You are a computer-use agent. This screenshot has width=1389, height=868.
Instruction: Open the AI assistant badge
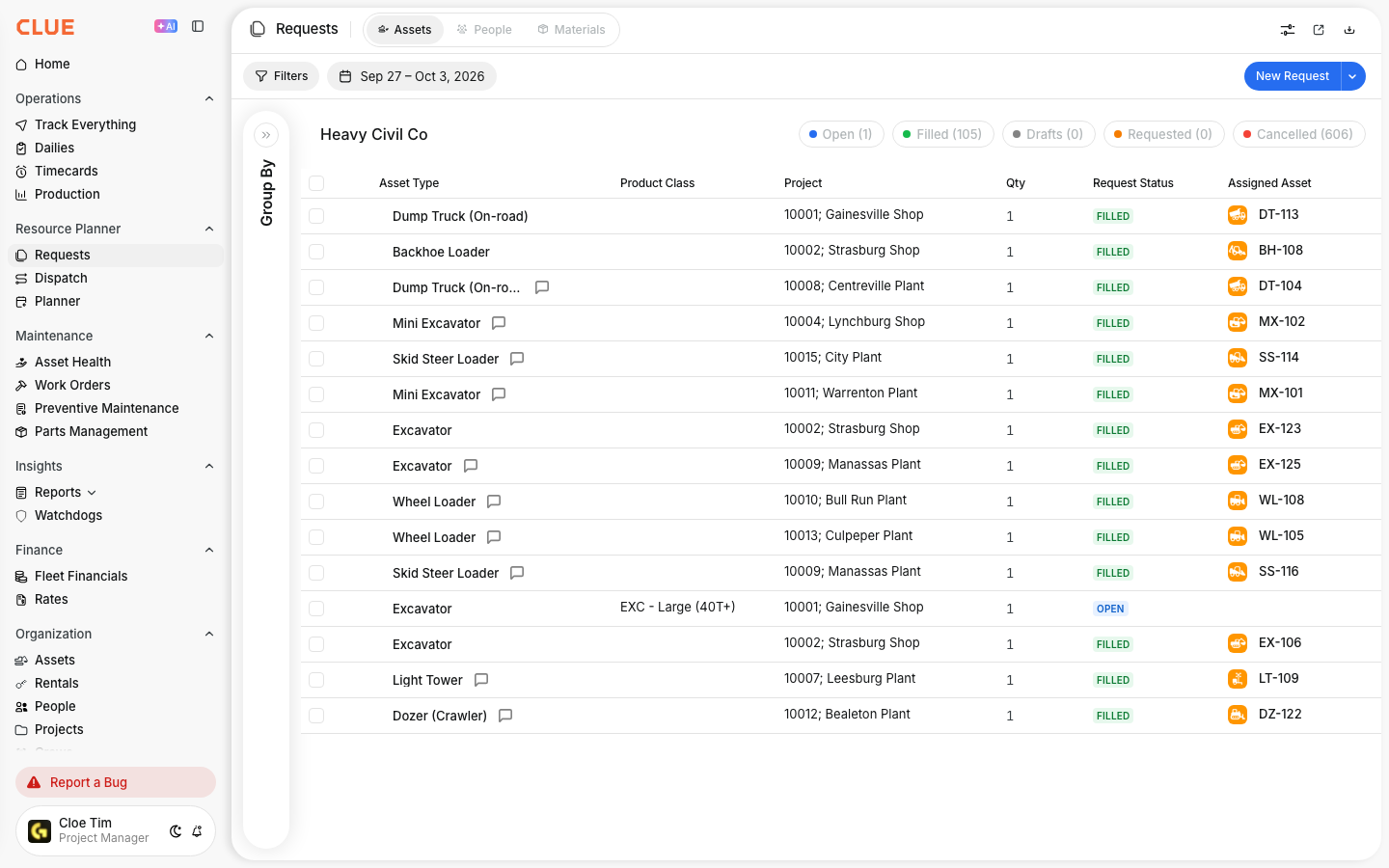pos(166,26)
